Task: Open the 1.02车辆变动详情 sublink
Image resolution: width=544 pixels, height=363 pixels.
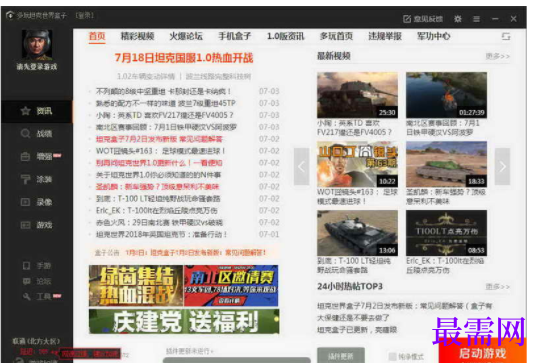Action: coord(146,76)
